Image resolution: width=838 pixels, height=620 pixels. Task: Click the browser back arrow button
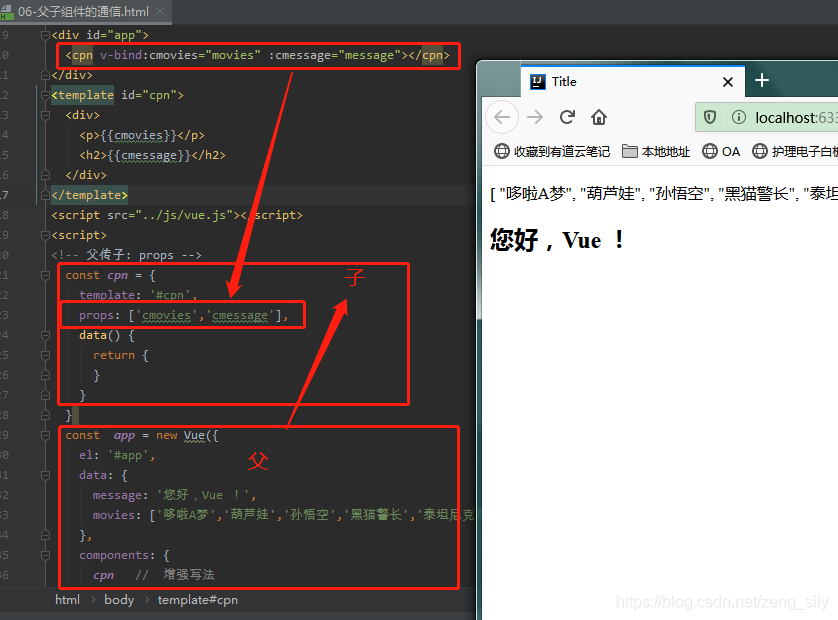click(x=502, y=117)
